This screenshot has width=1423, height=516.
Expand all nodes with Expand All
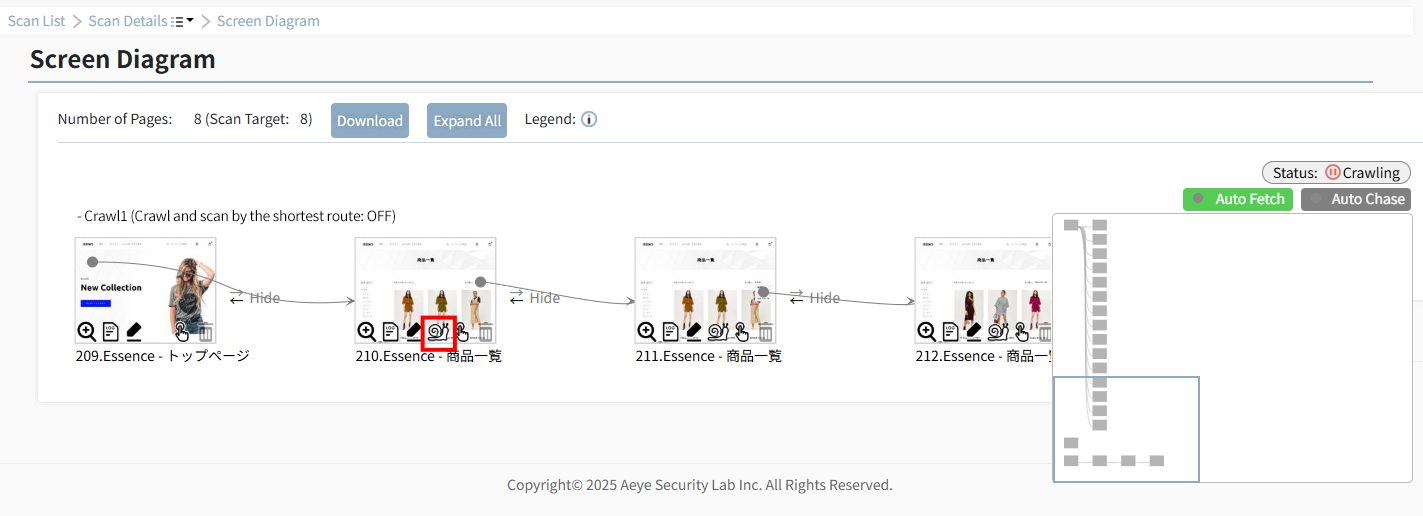click(467, 121)
